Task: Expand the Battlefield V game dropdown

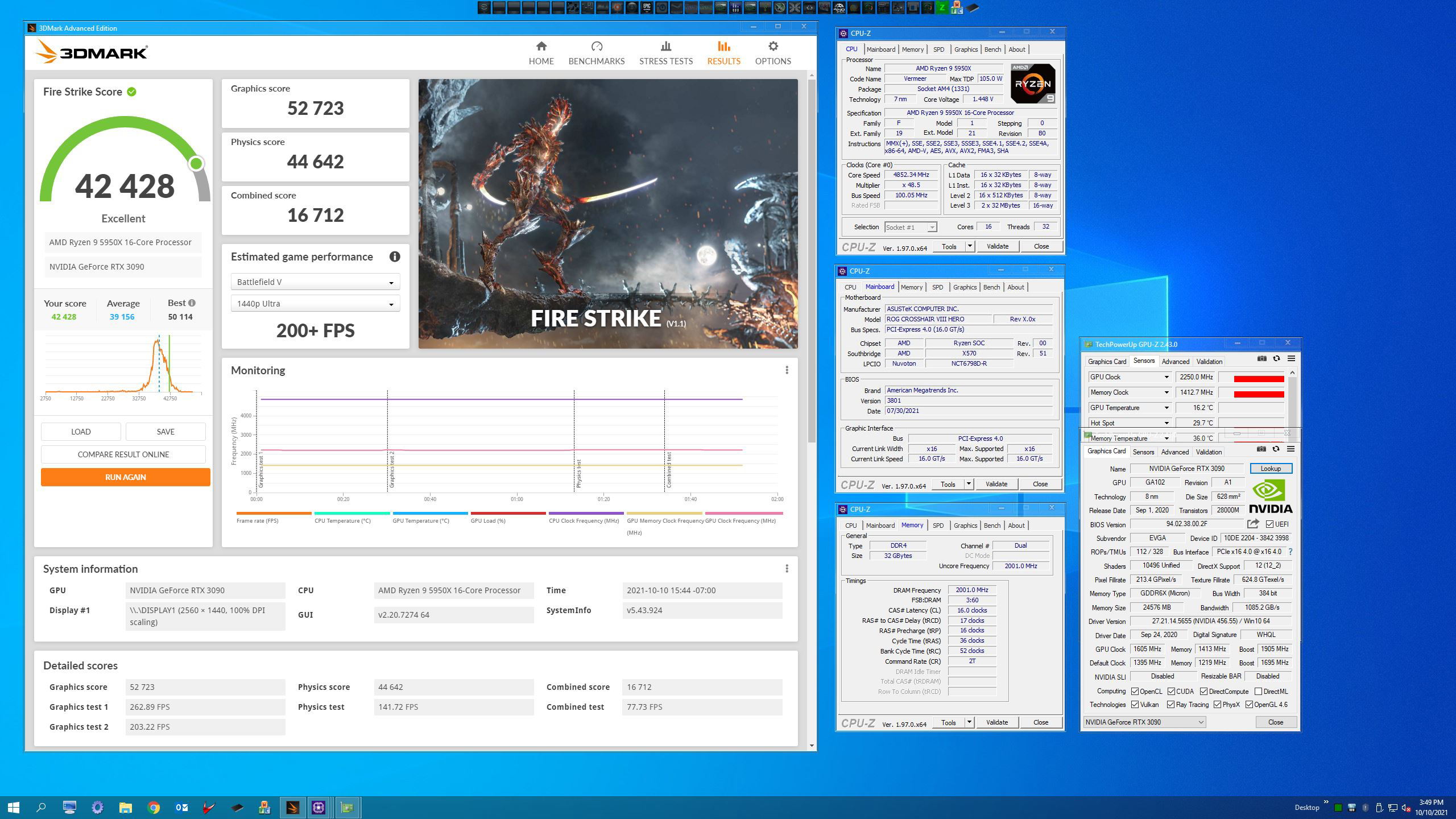Action: click(x=316, y=282)
